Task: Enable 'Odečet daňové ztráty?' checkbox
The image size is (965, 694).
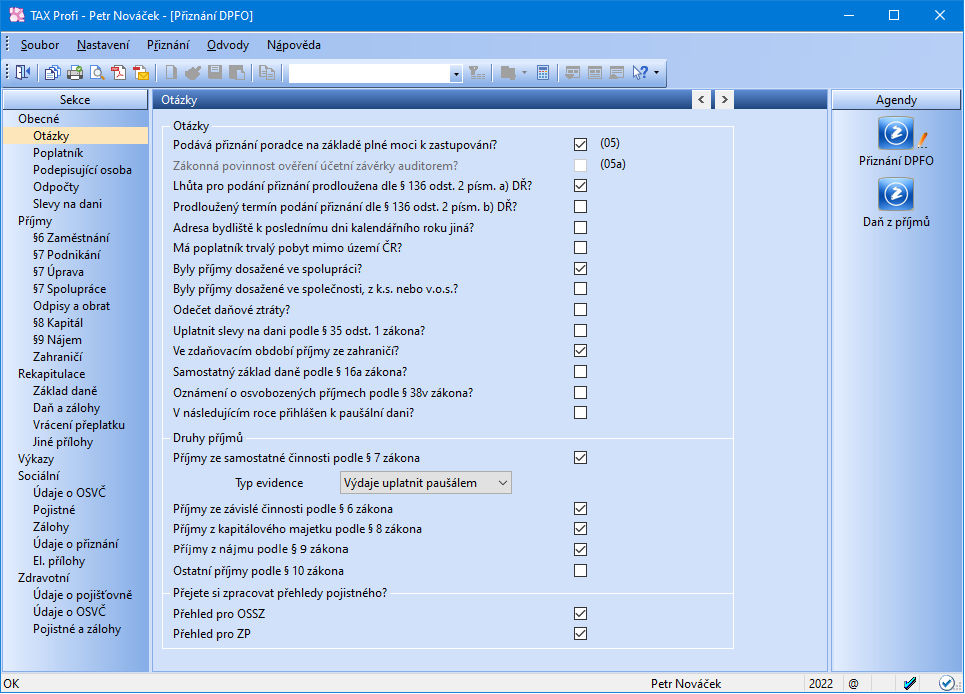Action: click(x=580, y=310)
